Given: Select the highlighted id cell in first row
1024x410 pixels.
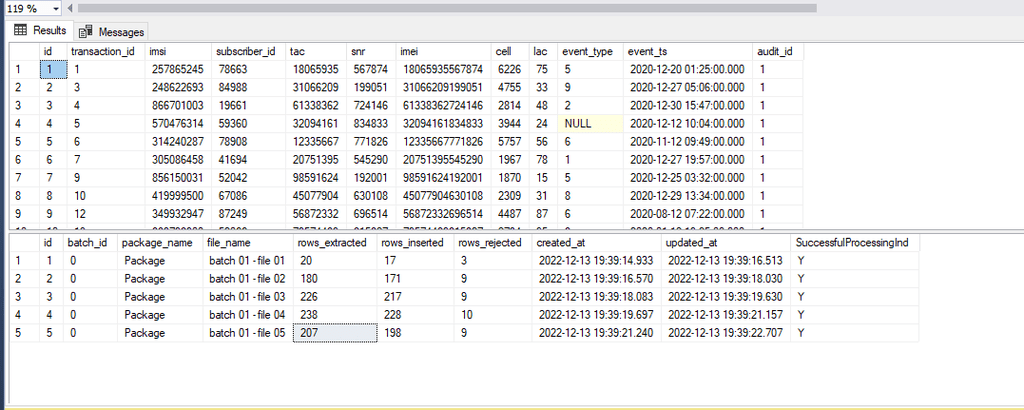Looking at the screenshot, I should [54, 69].
